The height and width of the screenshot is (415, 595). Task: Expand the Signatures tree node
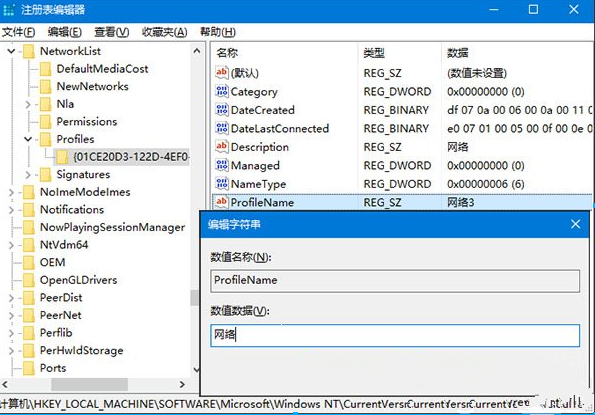click(28, 174)
